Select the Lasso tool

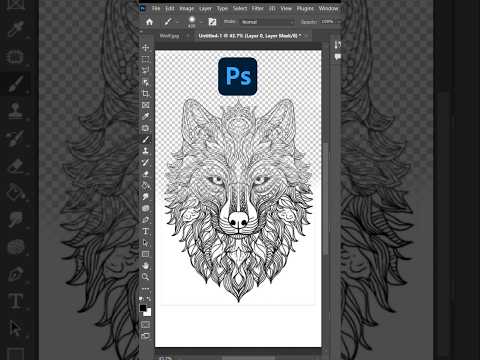pyautogui.click(x=145, y=70)
